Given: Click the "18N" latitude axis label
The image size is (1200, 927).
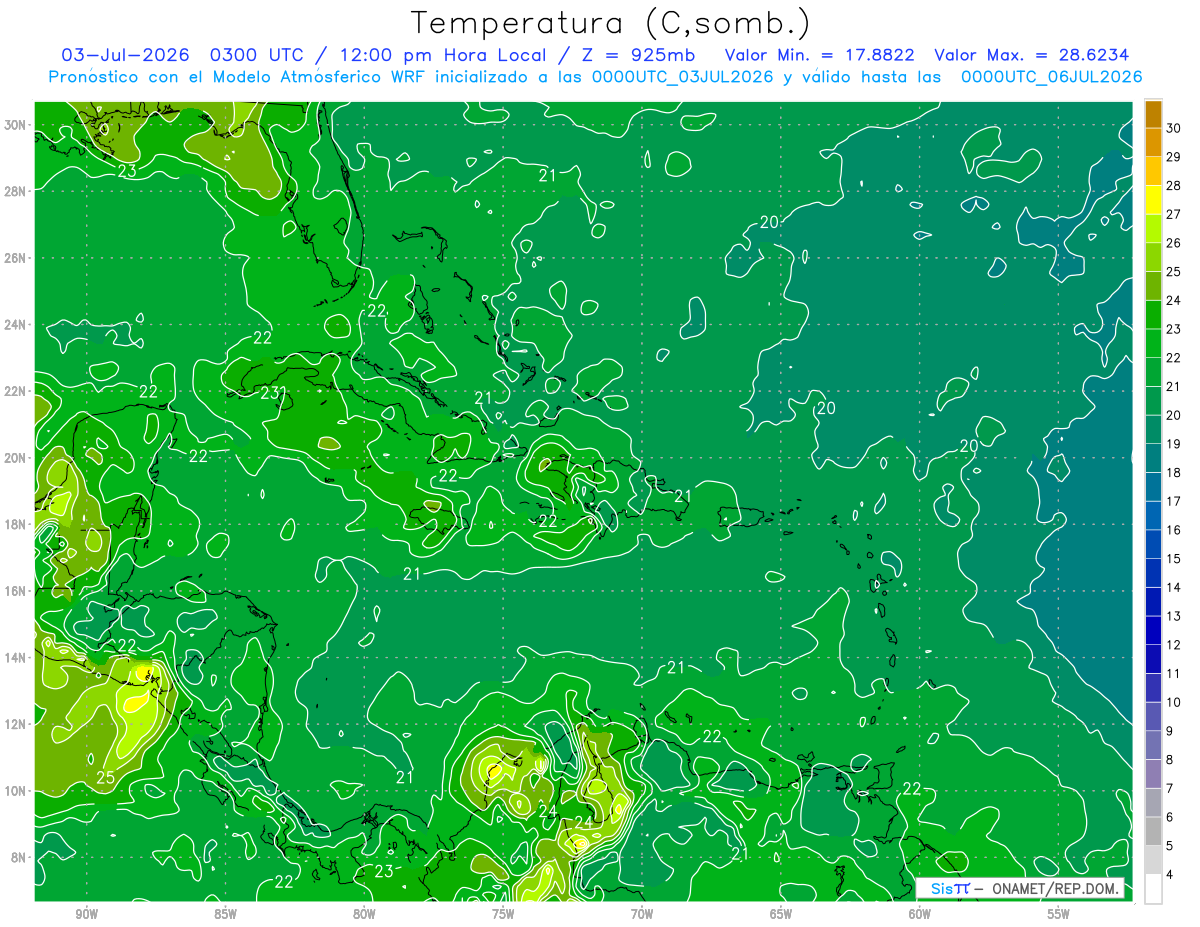Looking at the screenshot, I should pyautogui.click(x=16, y=524).
